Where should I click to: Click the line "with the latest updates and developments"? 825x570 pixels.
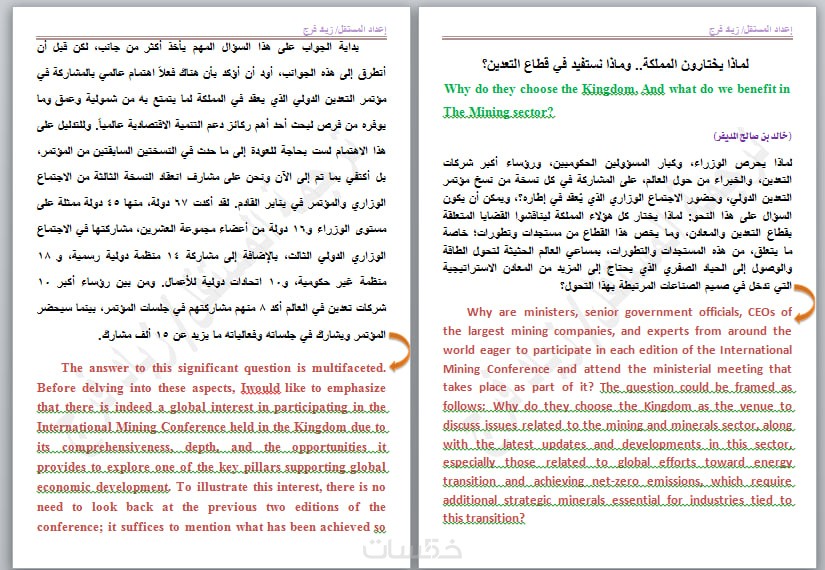tap(617, 444)
